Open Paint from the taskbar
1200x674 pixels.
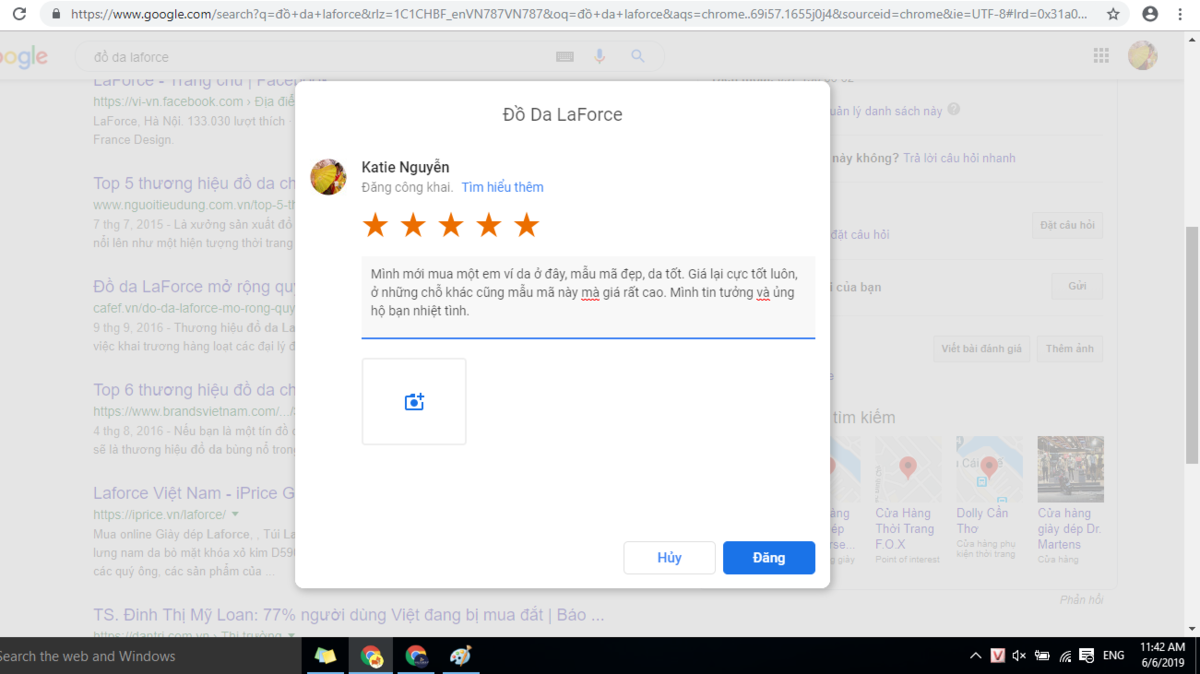(461, 656)
